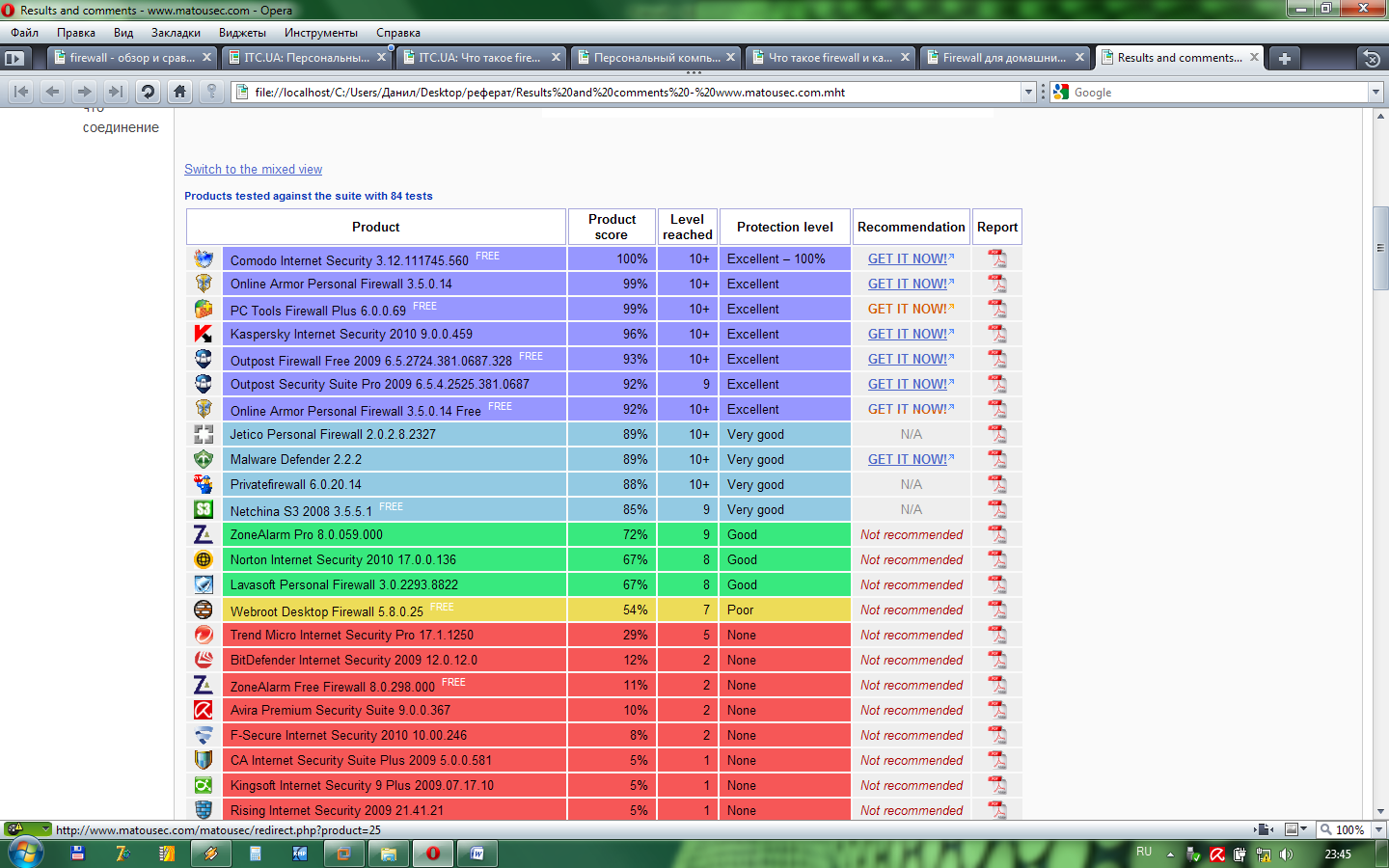
Task: Open a new tab with plus button
Action: tap(1284, 59)
